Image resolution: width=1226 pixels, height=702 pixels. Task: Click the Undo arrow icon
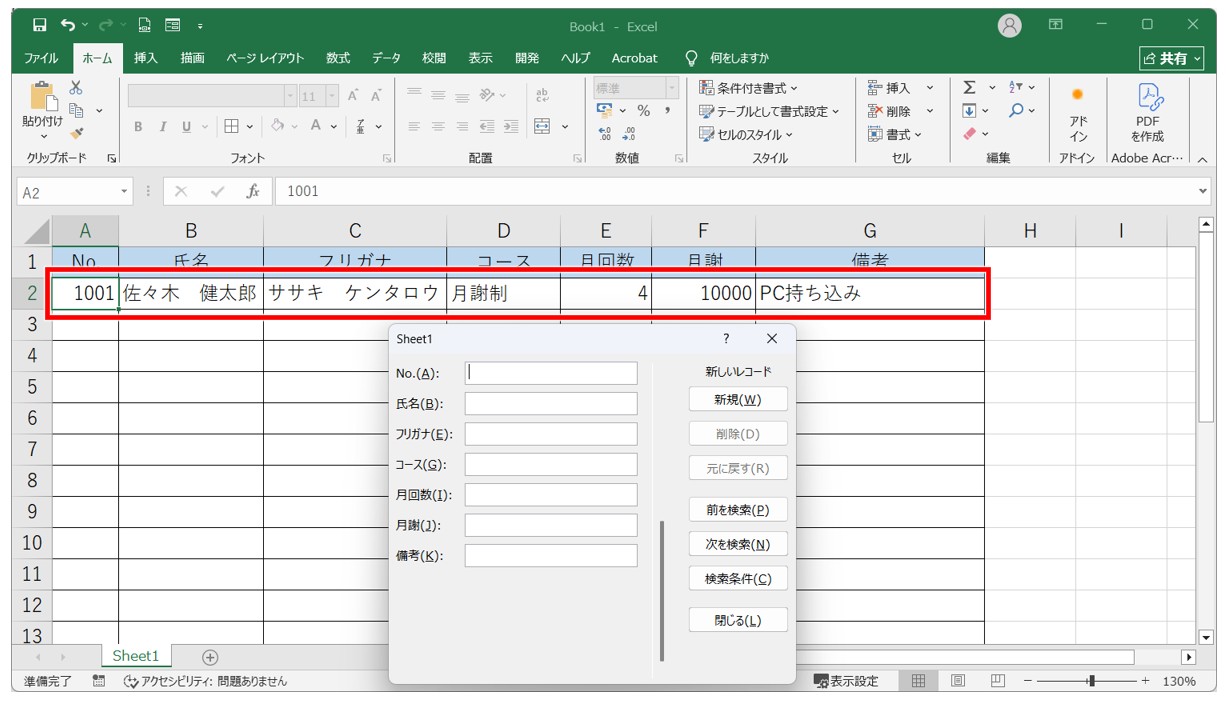68,25
